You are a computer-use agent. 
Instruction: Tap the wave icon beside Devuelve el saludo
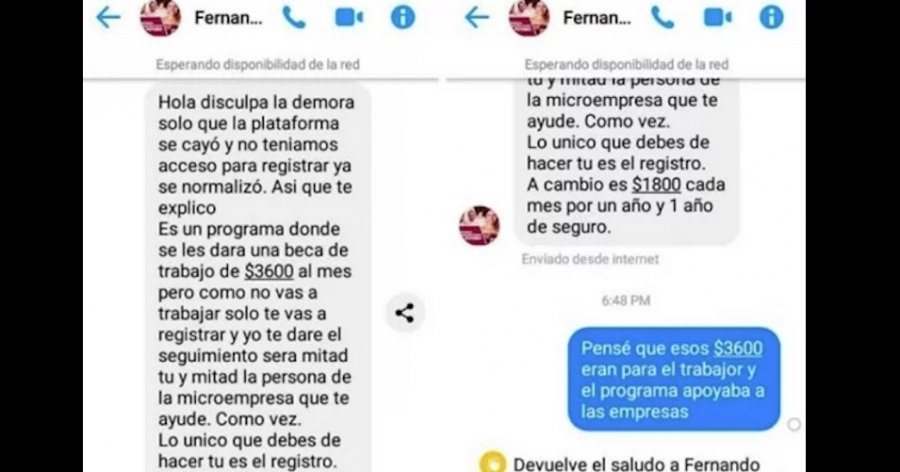(x=492, y=463)
